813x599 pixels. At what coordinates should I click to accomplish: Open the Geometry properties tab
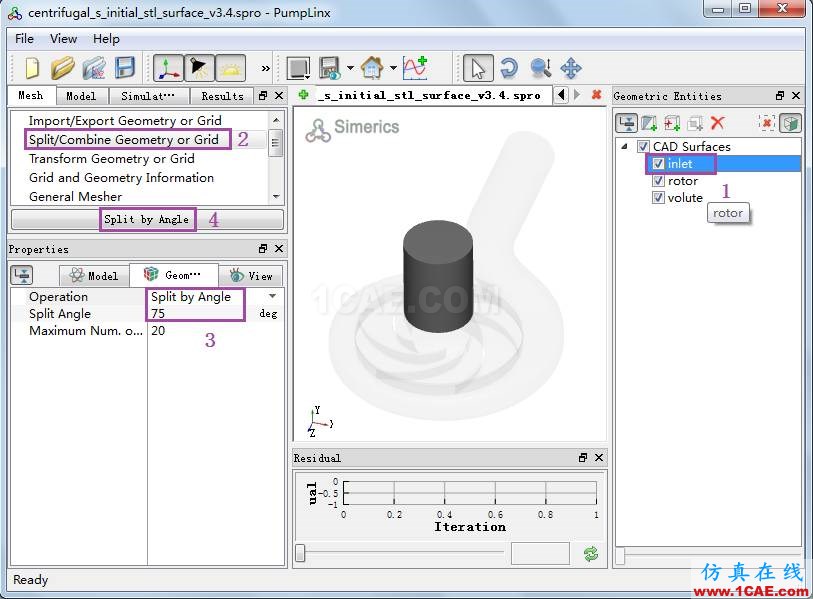point(173,275)
